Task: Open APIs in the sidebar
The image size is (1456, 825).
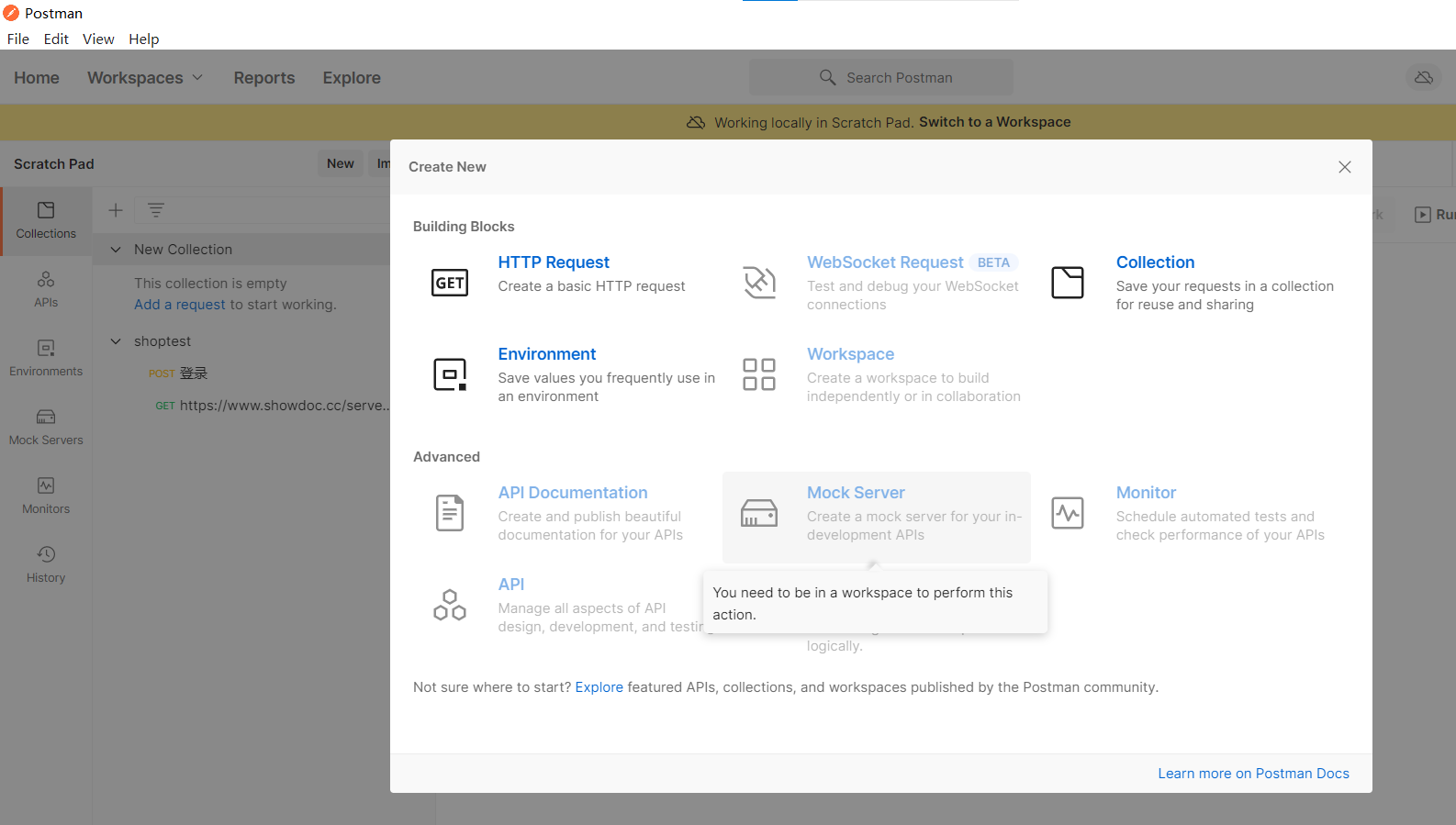Action: 46,290
